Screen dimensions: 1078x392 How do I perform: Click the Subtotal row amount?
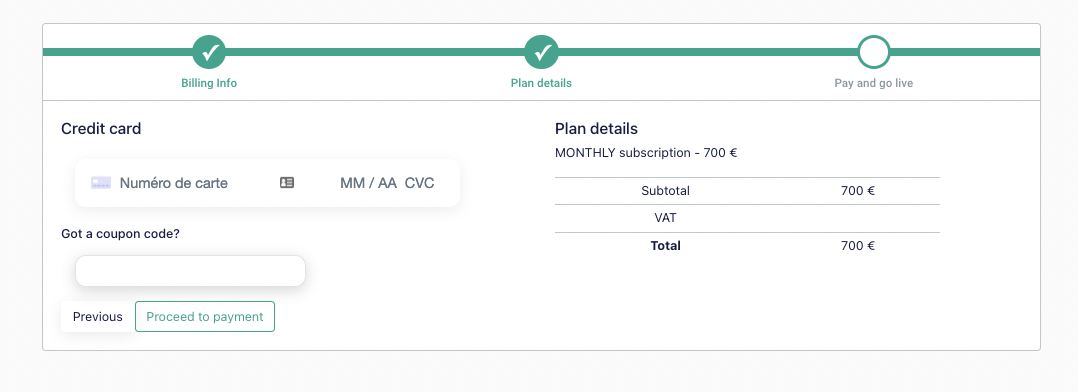coord(857,191)
